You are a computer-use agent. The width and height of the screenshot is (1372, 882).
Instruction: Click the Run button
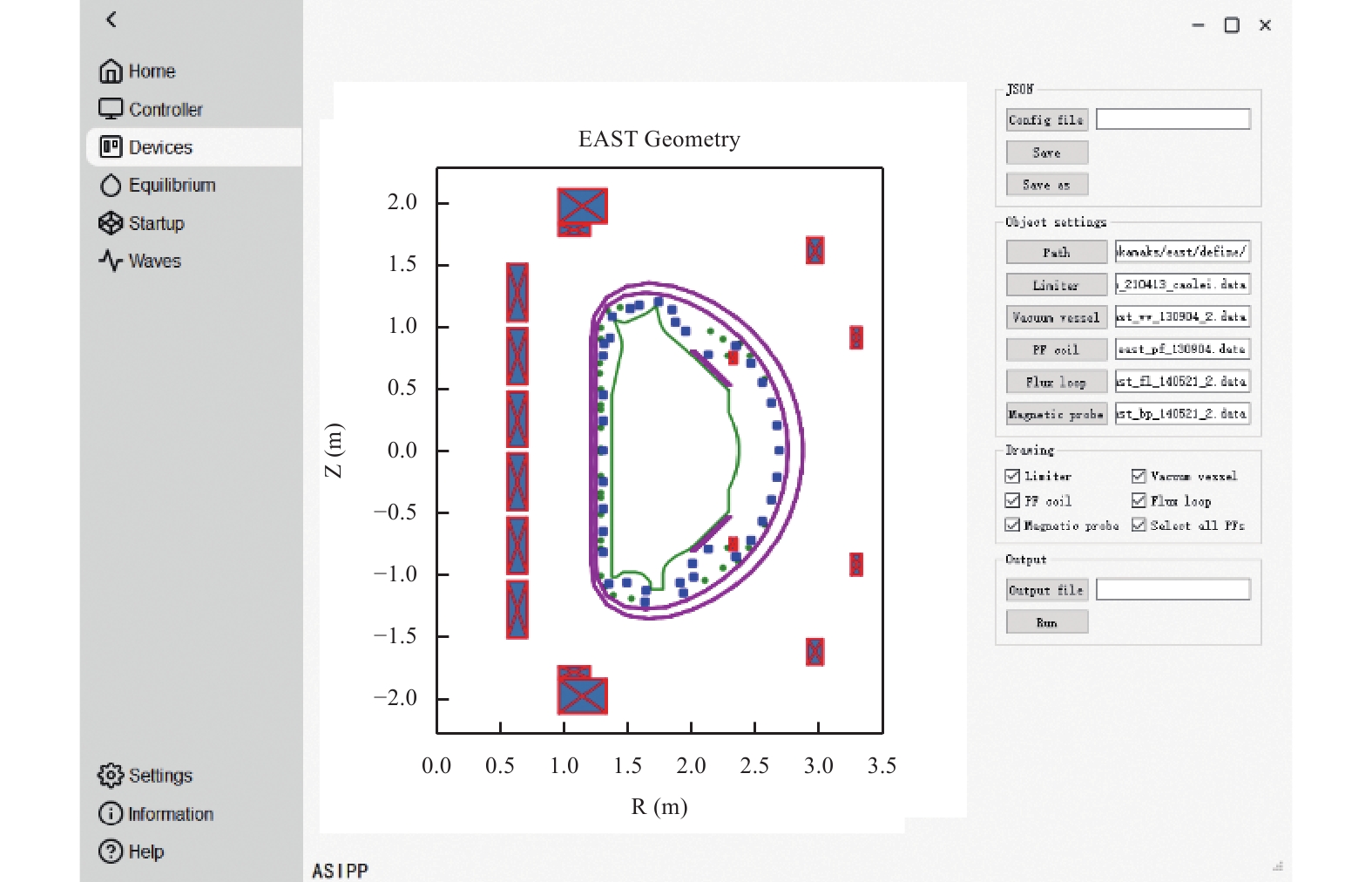[x=1046, y=622]
